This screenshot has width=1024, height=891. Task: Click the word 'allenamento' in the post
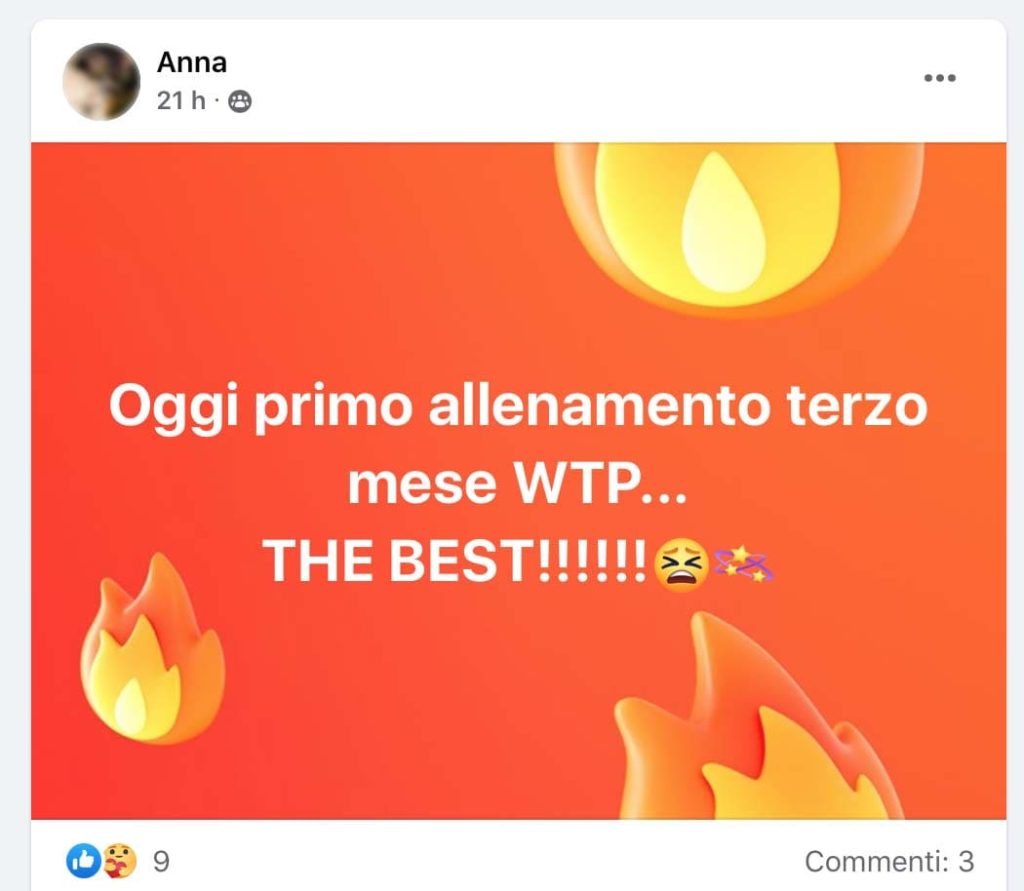point(599,404)
